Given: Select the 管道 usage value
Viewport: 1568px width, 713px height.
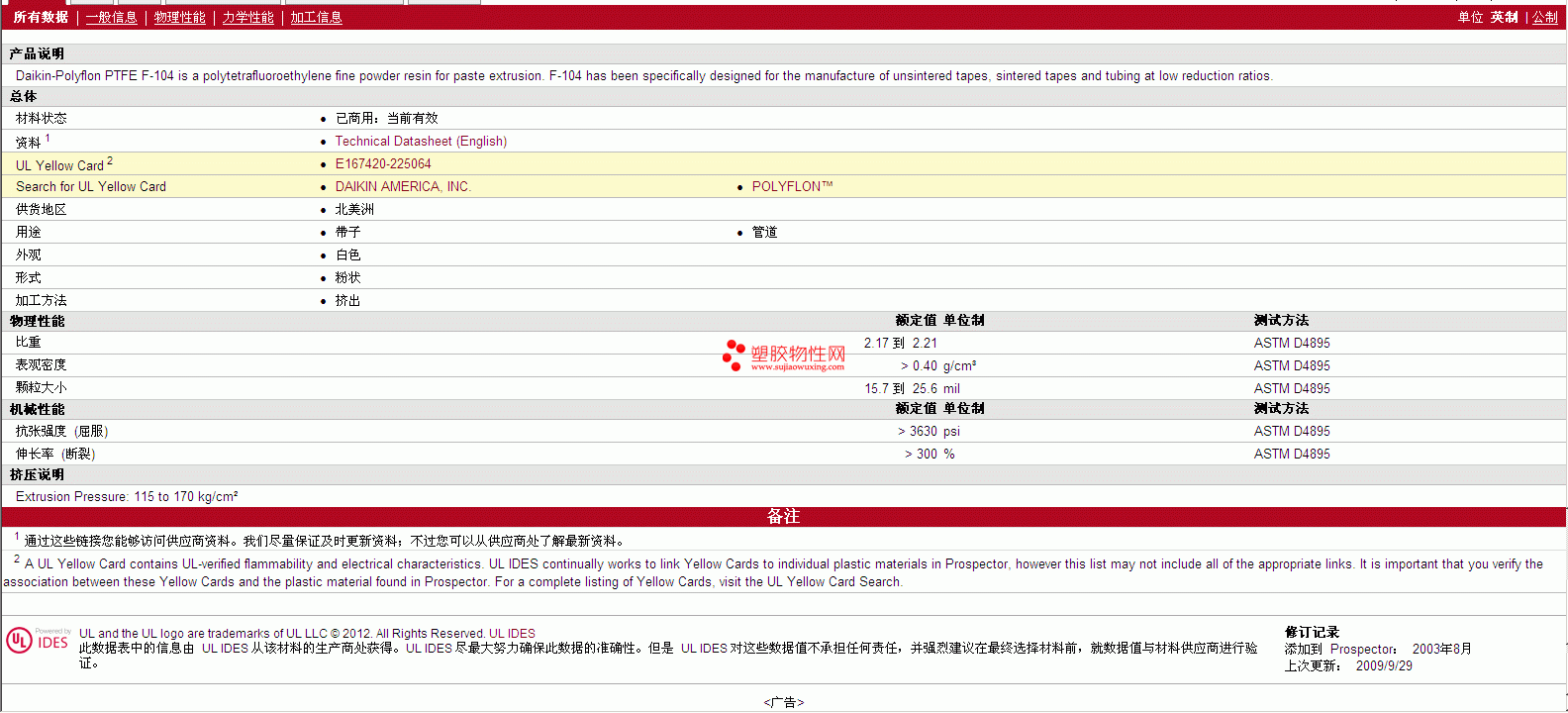Looking at the screenshot, I should coord(765,233).
